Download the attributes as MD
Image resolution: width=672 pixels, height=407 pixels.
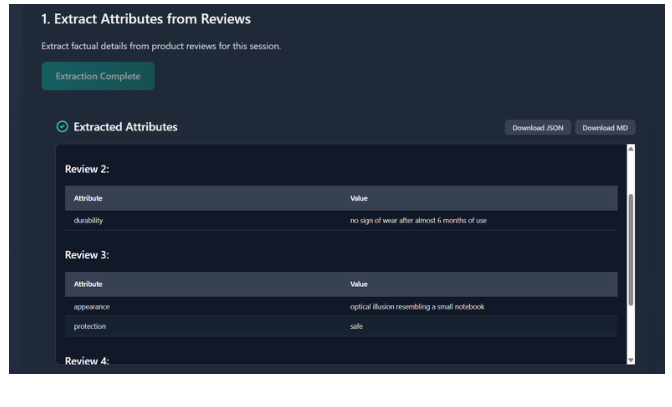coord(606,128)
